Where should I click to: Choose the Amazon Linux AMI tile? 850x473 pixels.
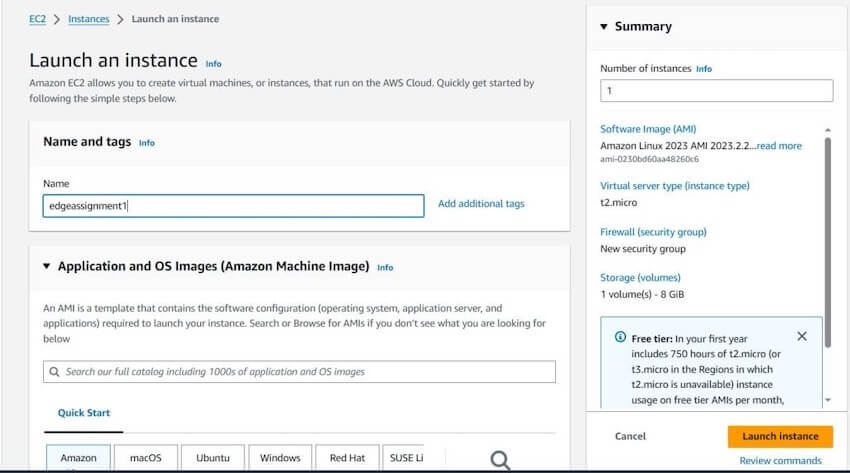coord(79,458)
